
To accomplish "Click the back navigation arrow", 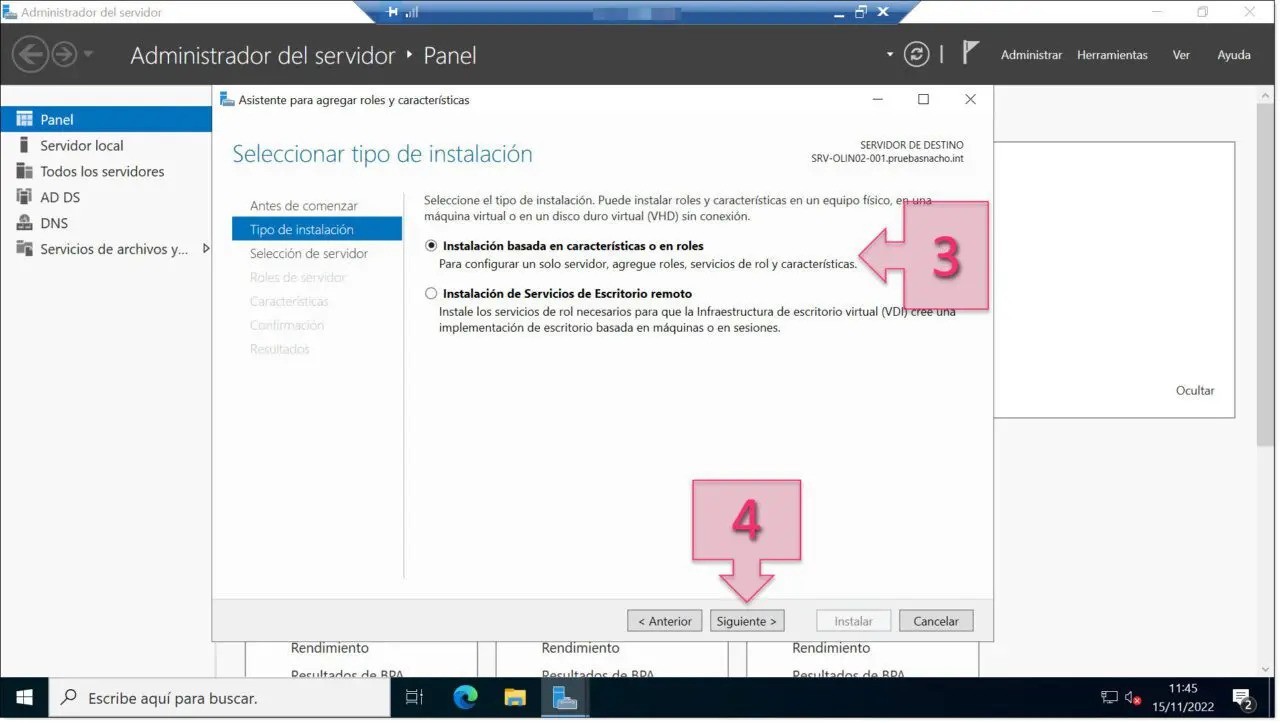I will pos(31,54).
